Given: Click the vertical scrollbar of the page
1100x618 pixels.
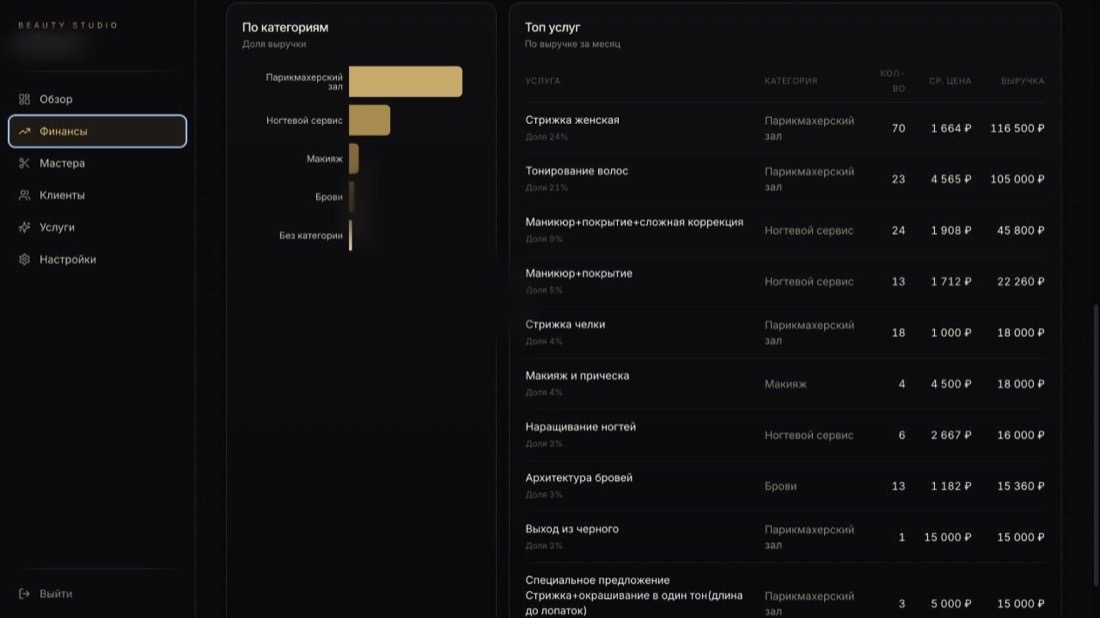Looking at the screenshot, I should [1095, 445].
